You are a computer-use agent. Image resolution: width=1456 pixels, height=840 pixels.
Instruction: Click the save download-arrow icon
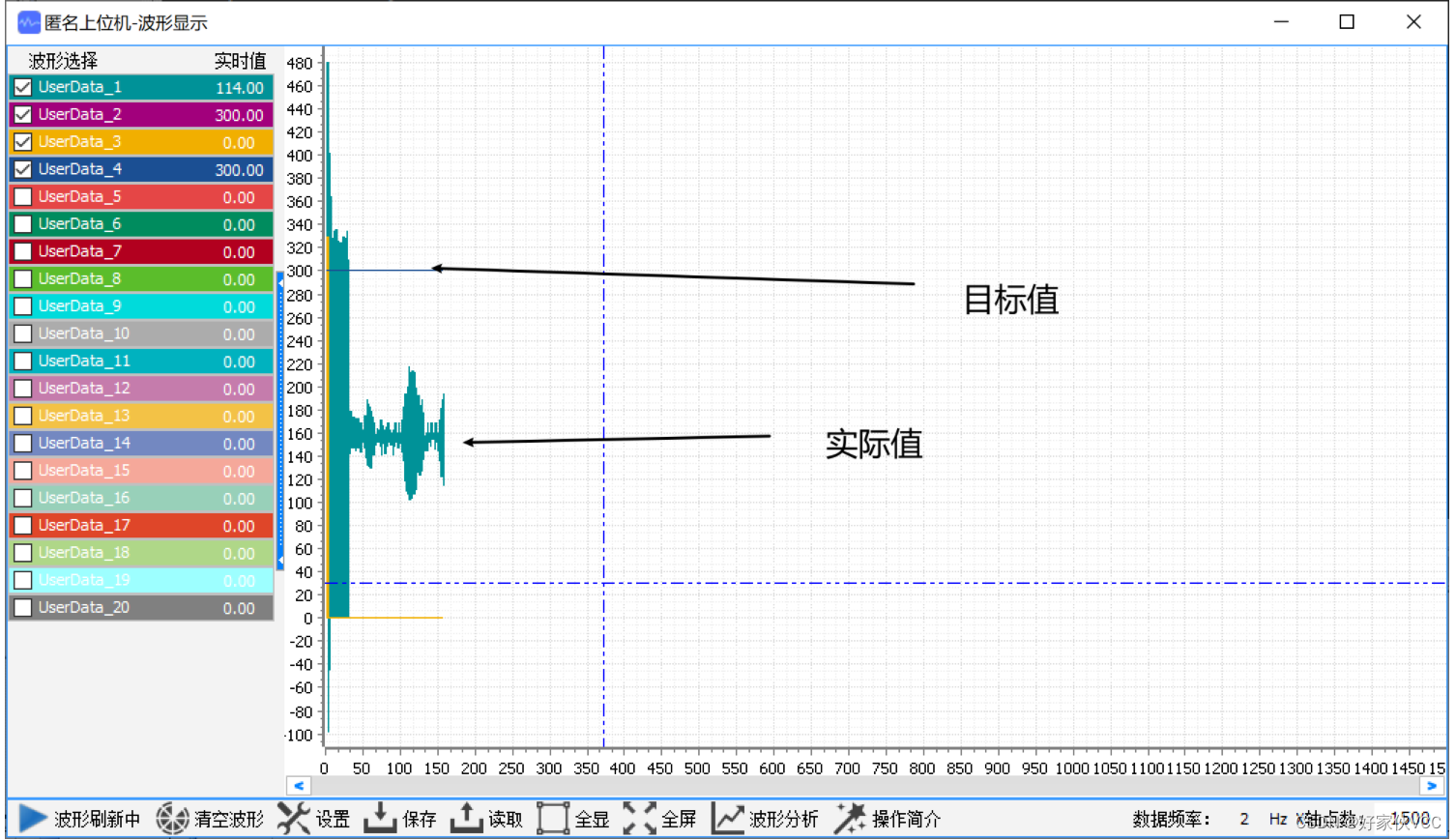click(380, 819)
